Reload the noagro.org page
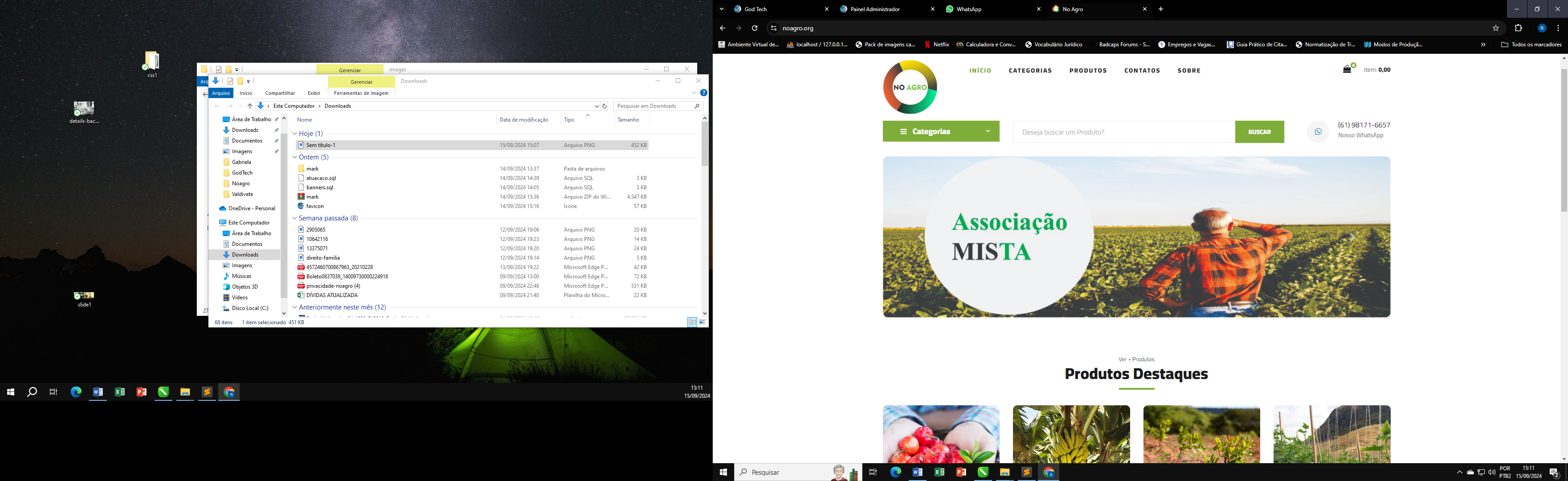This screenshot has height=481, width=1568. tap(754, 28)
